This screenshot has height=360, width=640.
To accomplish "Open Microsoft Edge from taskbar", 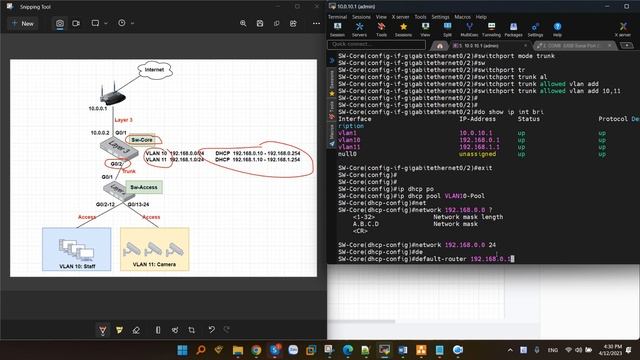I will 348,350.
